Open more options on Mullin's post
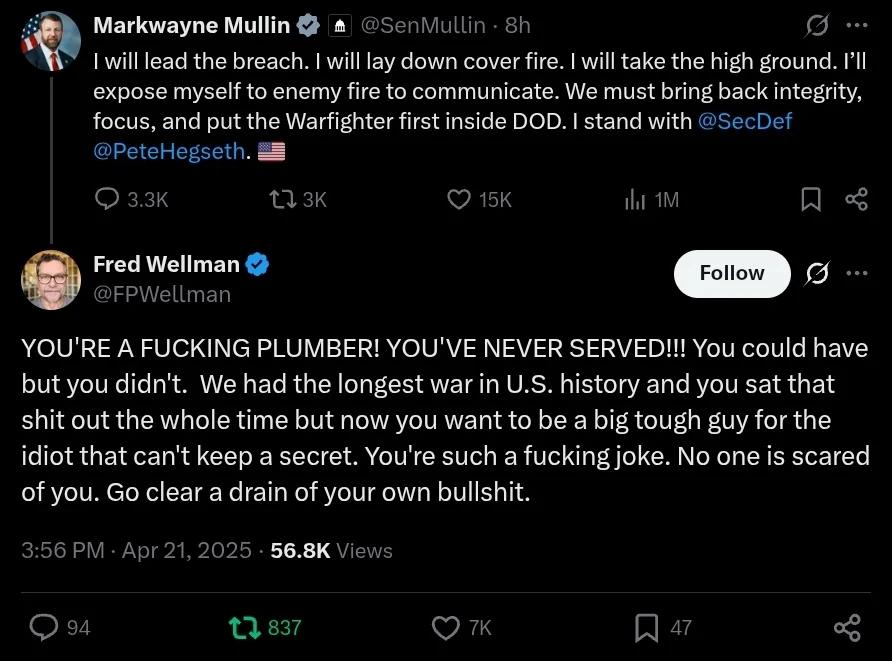The height and width of the screenshot is (661, 892). [856, 24]
